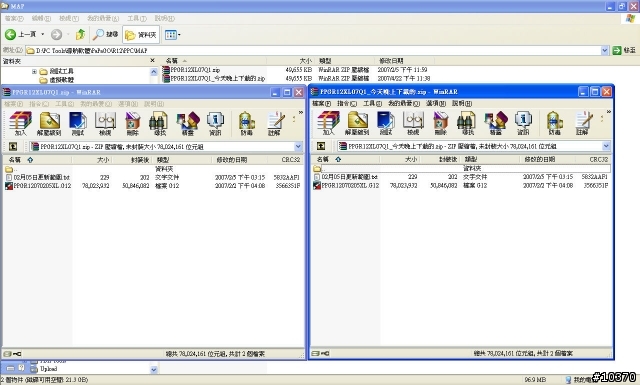Screen dimensions: 640x385
Task: Select PPGR12XL07Q1_今天晚上下載的.zip in Explorer list
Action: click(x=214, y=78)
